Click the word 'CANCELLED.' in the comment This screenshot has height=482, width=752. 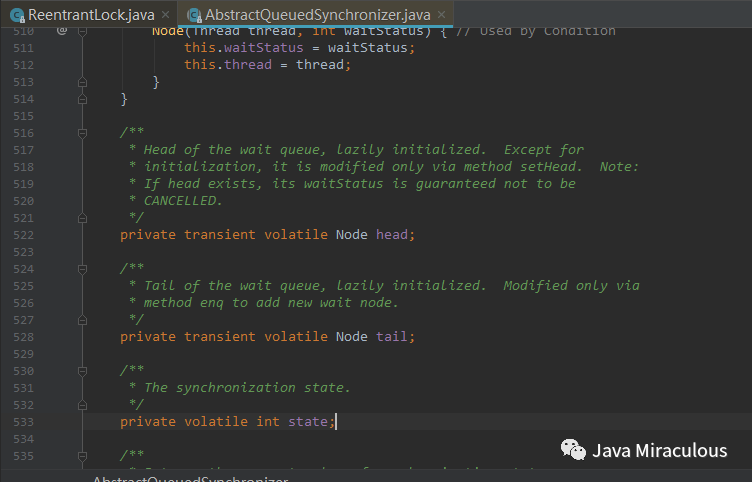coord(183,200)
